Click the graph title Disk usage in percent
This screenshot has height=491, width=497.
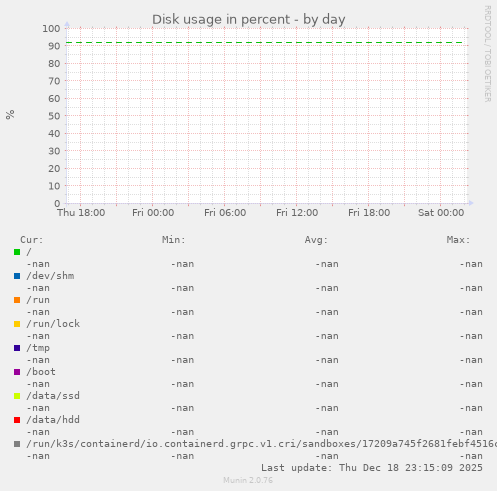point(249,20)
